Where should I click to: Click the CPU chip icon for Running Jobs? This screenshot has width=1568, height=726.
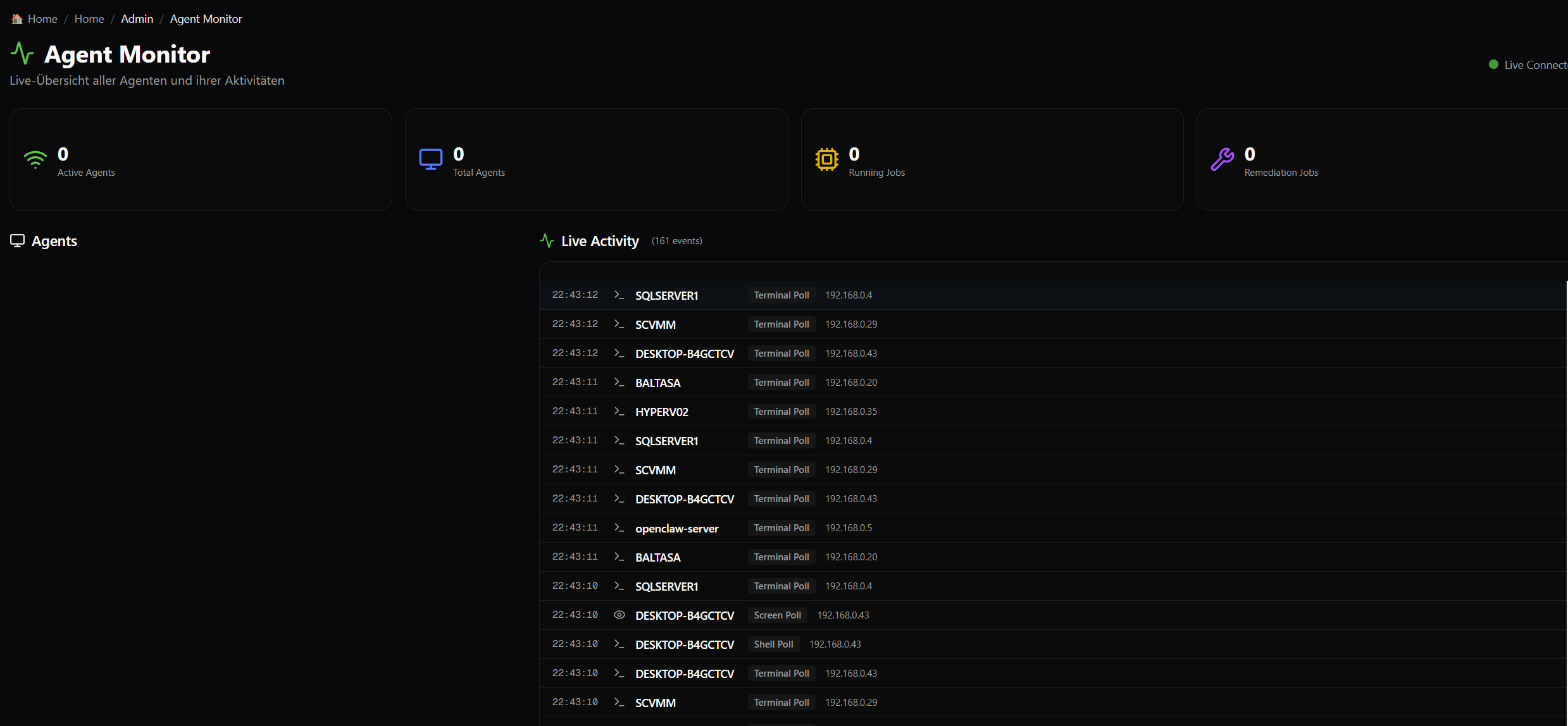pos(826,159)
